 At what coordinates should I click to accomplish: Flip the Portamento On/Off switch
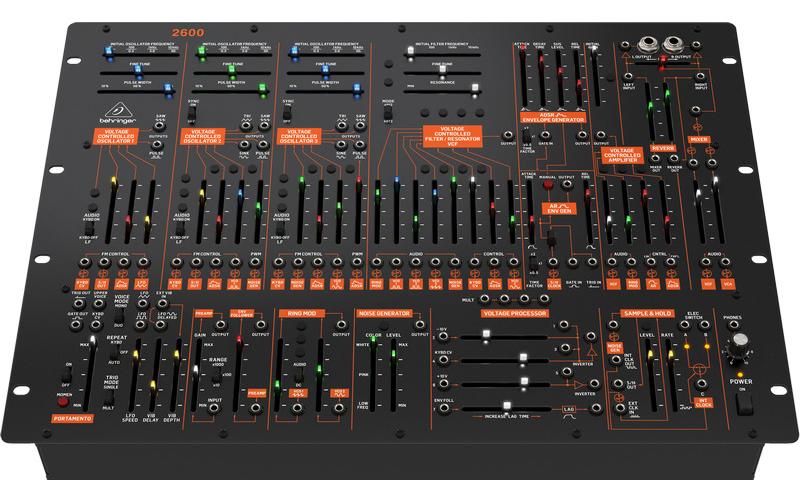click(x=66, y=374)
